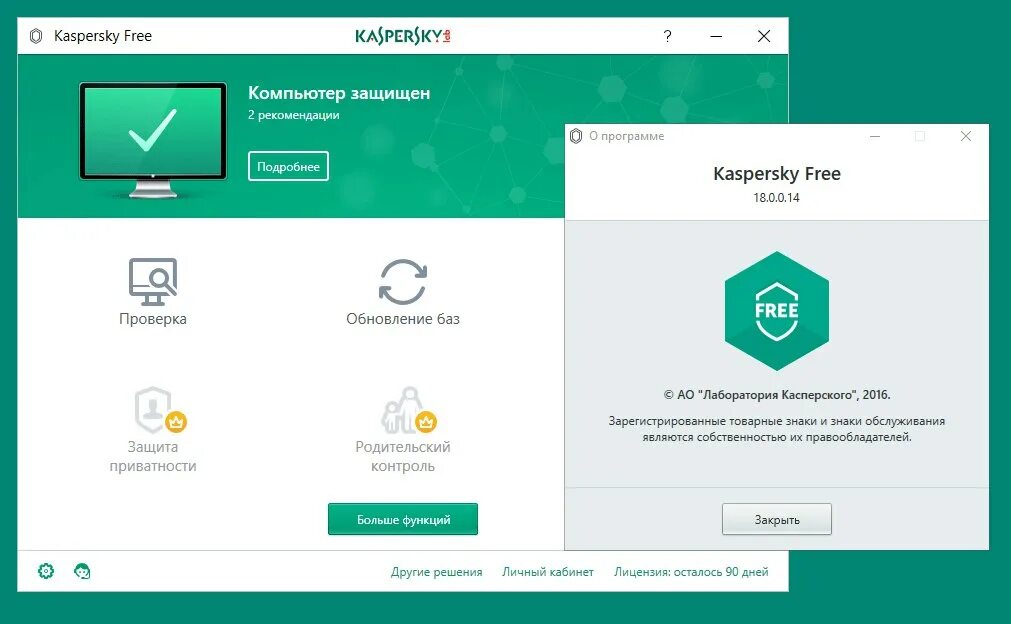Click the Kaspersky Free heading in About window
Viewport: 1011px width, 624px height.
coord(776,174)
